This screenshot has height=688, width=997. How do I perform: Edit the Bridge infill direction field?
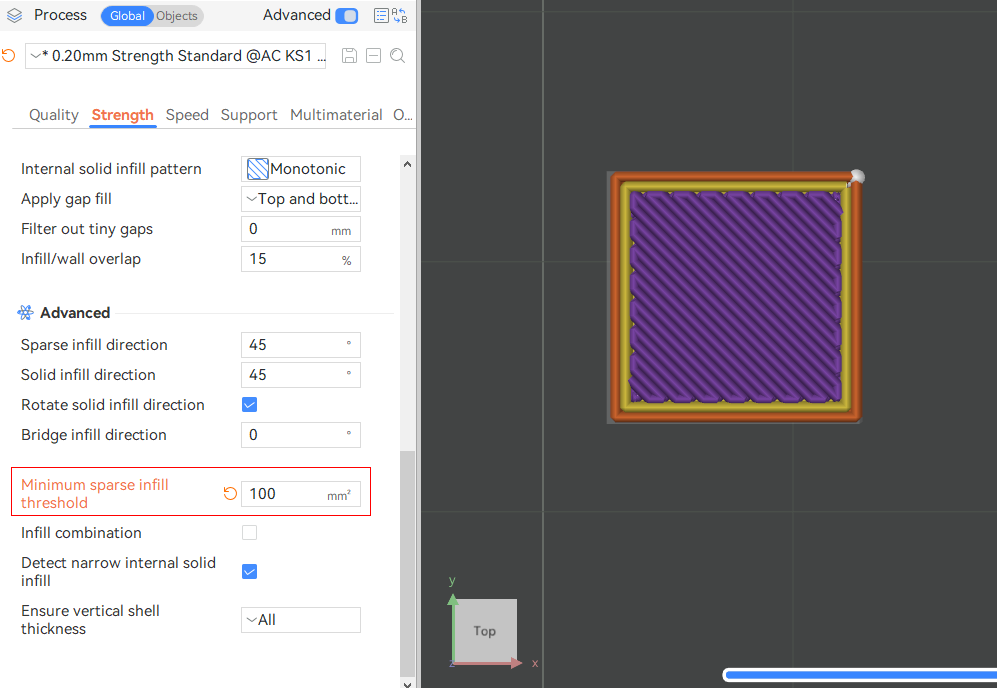coord(301,435)
